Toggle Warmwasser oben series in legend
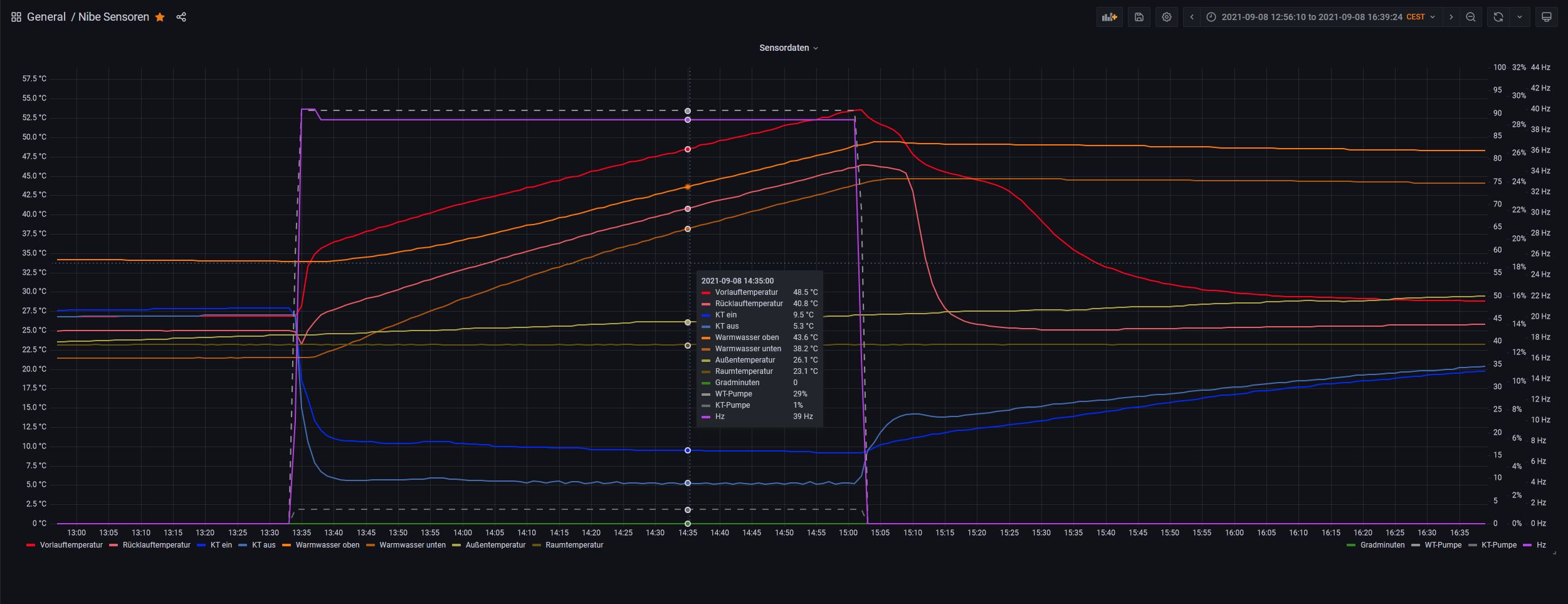The height and width of the screenshot is (604, 1568). point(327,545)
